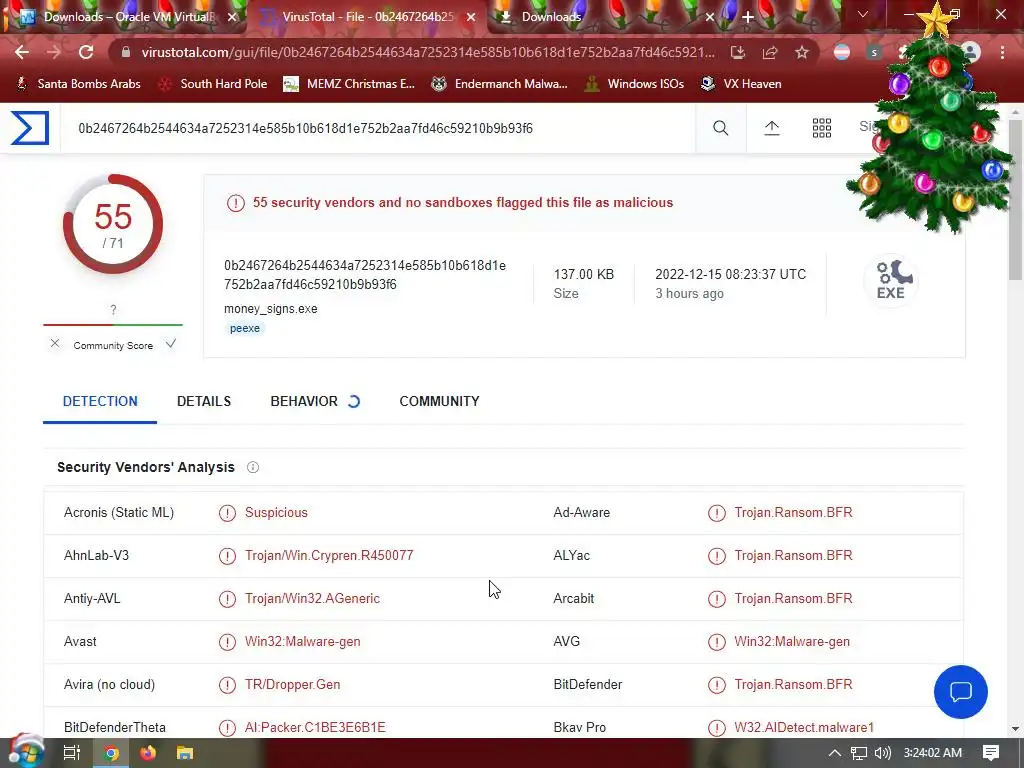Open VX Heaven bookmark
Image resolution: width=1024 pixels, height=768 pixels.
(741, 84)
